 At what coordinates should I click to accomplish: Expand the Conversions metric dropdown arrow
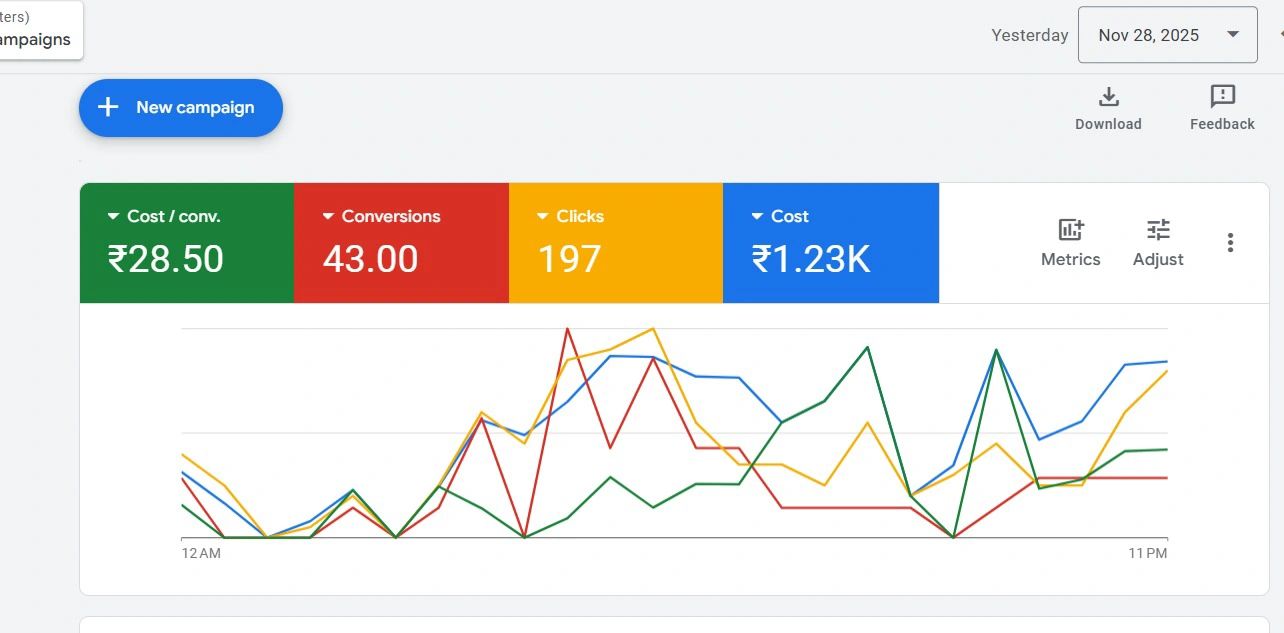tap(328, 216)
